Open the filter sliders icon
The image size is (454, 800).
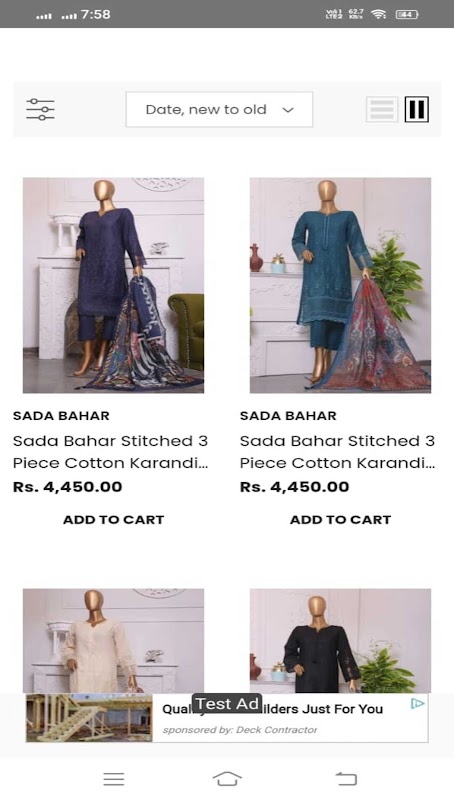40,109
